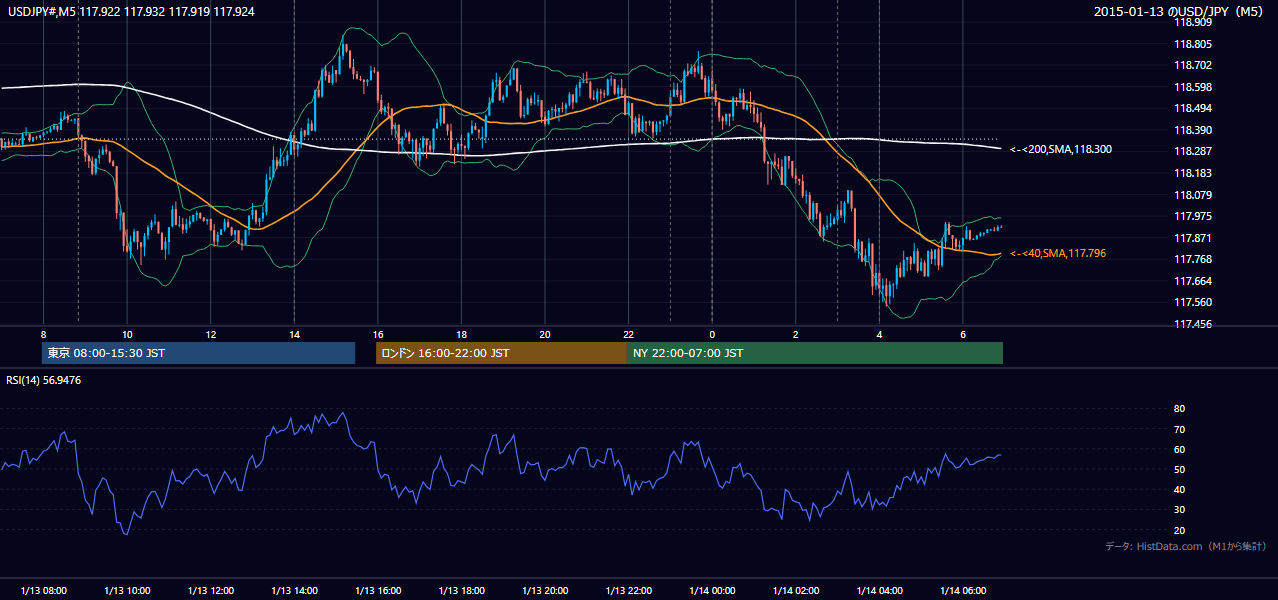Image resolution: width=1278 pixels, height=600 pixels.
Task: Click the 1/13 22:00 date label
Action: [x=628, y=590]
